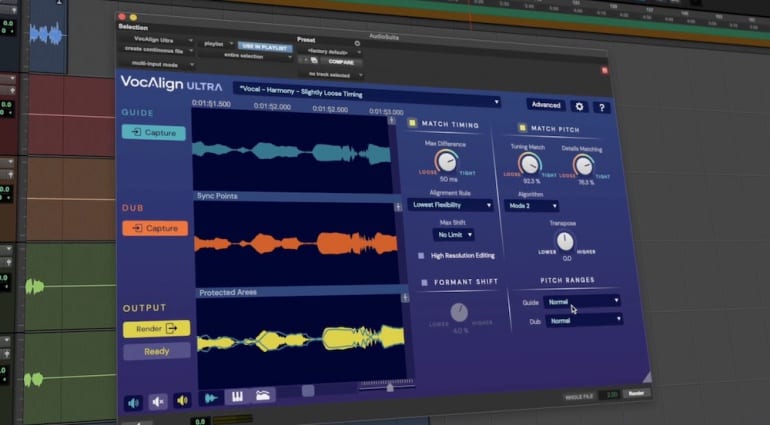Image resolution: width=770 pixels, height=425 pixels.
Task: Click the yellow output waveform display
Action: point(302,340)
